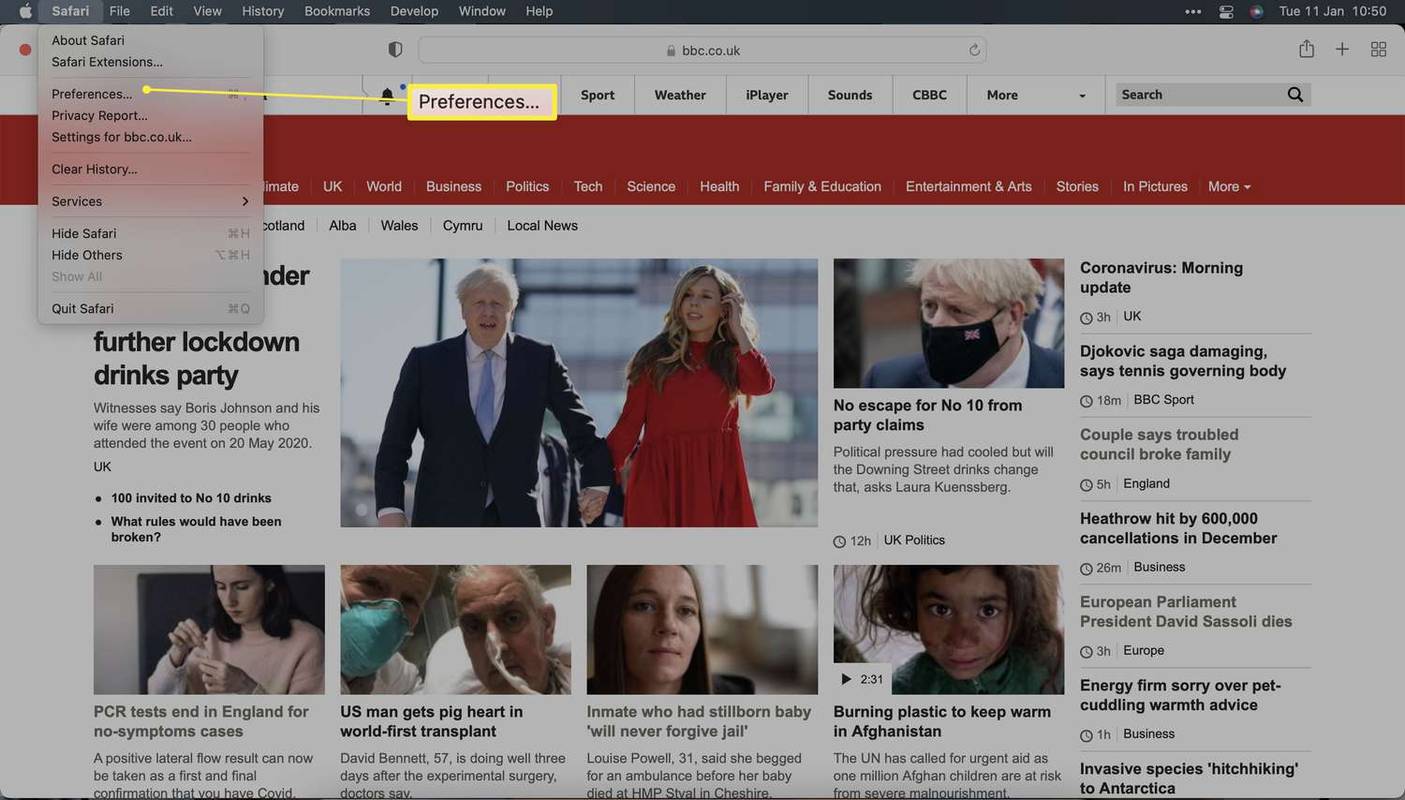Image resolution: width=1405 pixels, height=800 pixels.
Task: Open the Entertainment & Arts section
Action: 969,187
